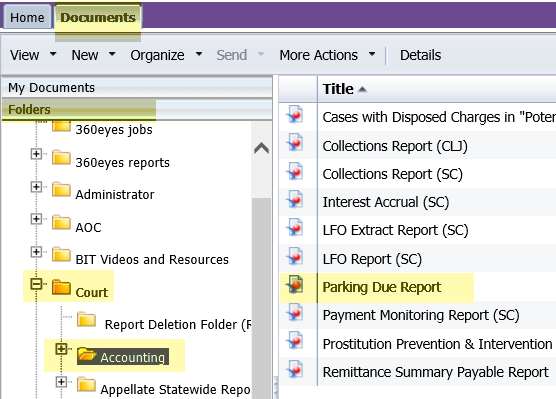Click the Appellate Statewide Reports folder icon
The width and height of the screenshot is (556, 399).
point(87,384)
